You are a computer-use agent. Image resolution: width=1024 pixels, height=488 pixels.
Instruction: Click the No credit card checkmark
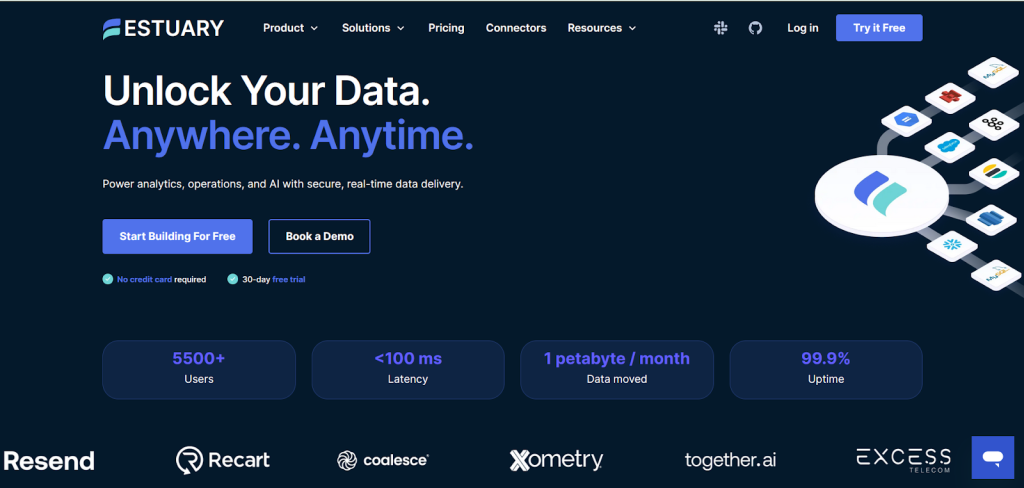108,279
